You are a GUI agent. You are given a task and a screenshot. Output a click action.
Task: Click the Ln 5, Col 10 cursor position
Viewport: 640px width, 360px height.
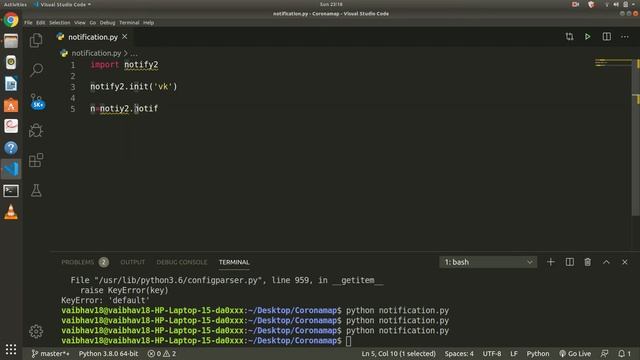tap(398, 353)
